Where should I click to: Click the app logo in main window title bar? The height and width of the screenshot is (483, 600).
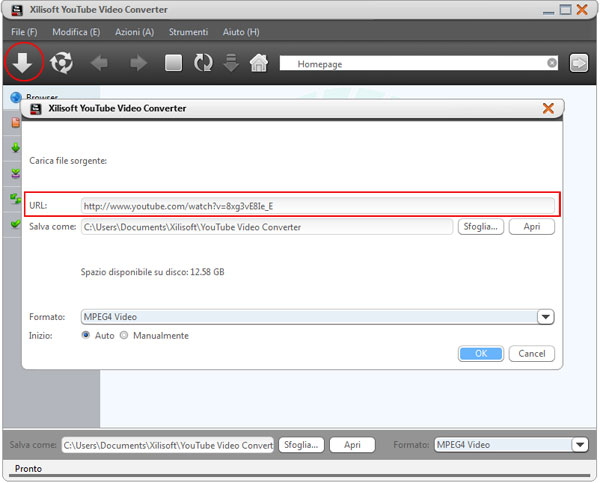[17, 10]
